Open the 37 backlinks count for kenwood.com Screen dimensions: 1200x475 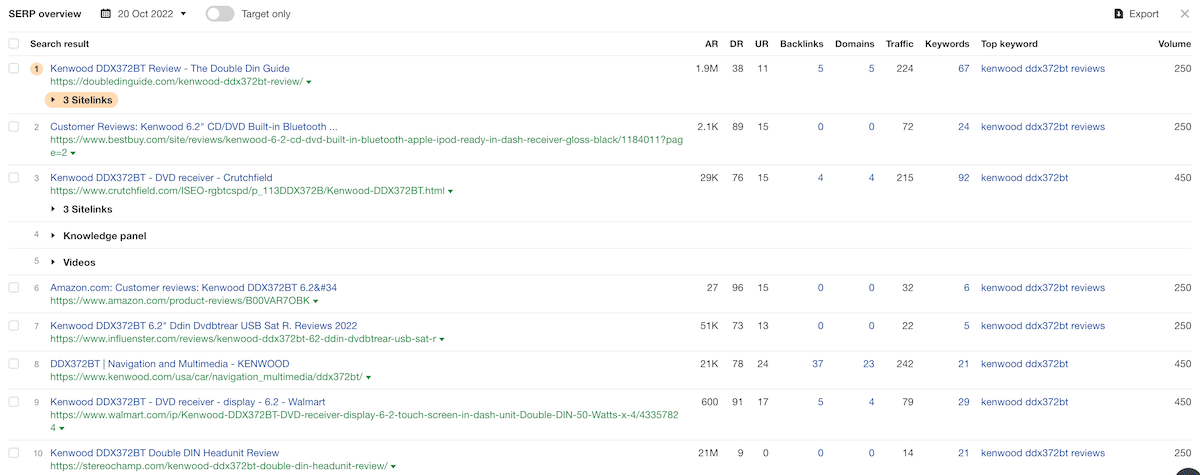[x=817, y=364]
